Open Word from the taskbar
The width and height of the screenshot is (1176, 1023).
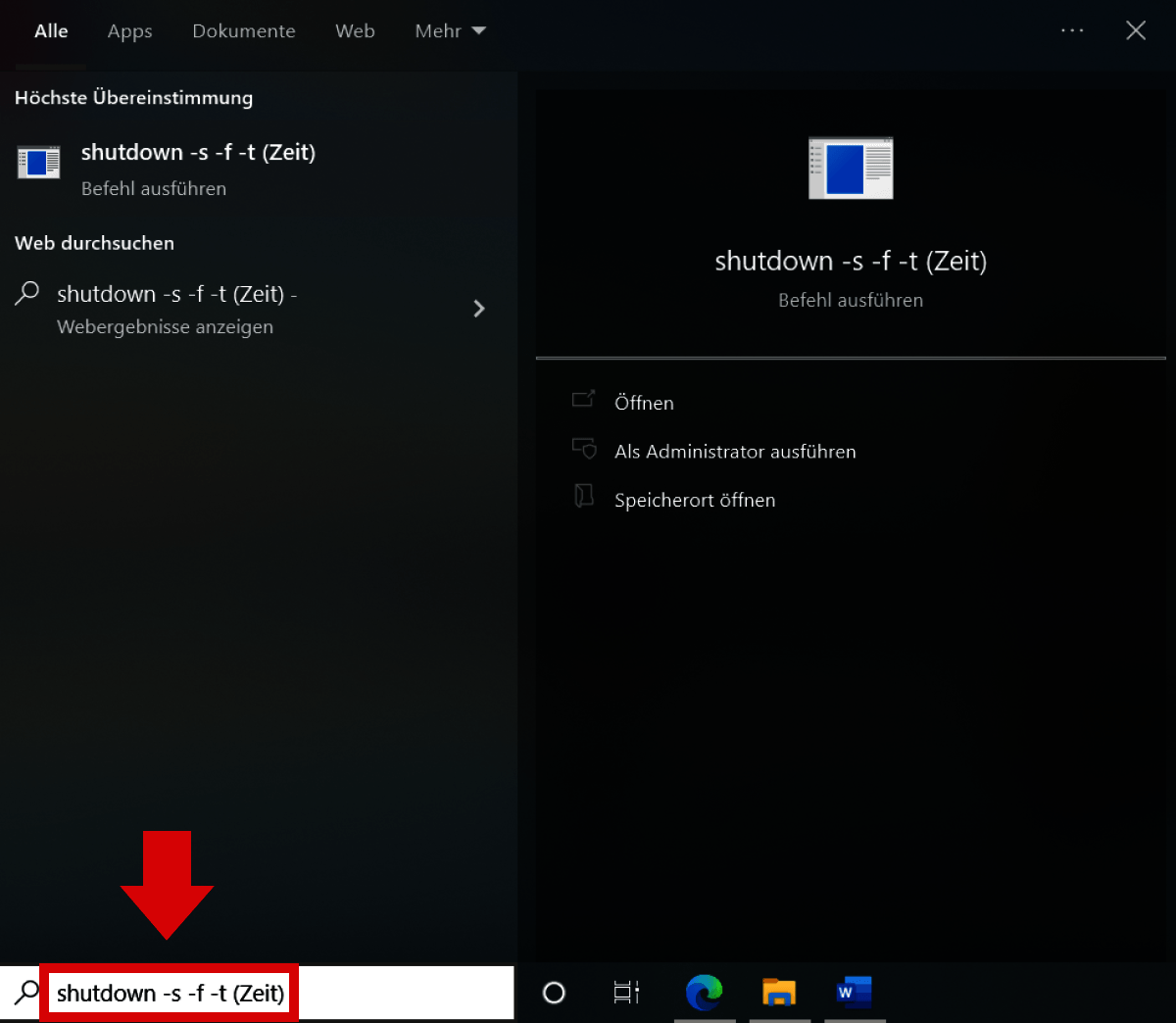854,993
